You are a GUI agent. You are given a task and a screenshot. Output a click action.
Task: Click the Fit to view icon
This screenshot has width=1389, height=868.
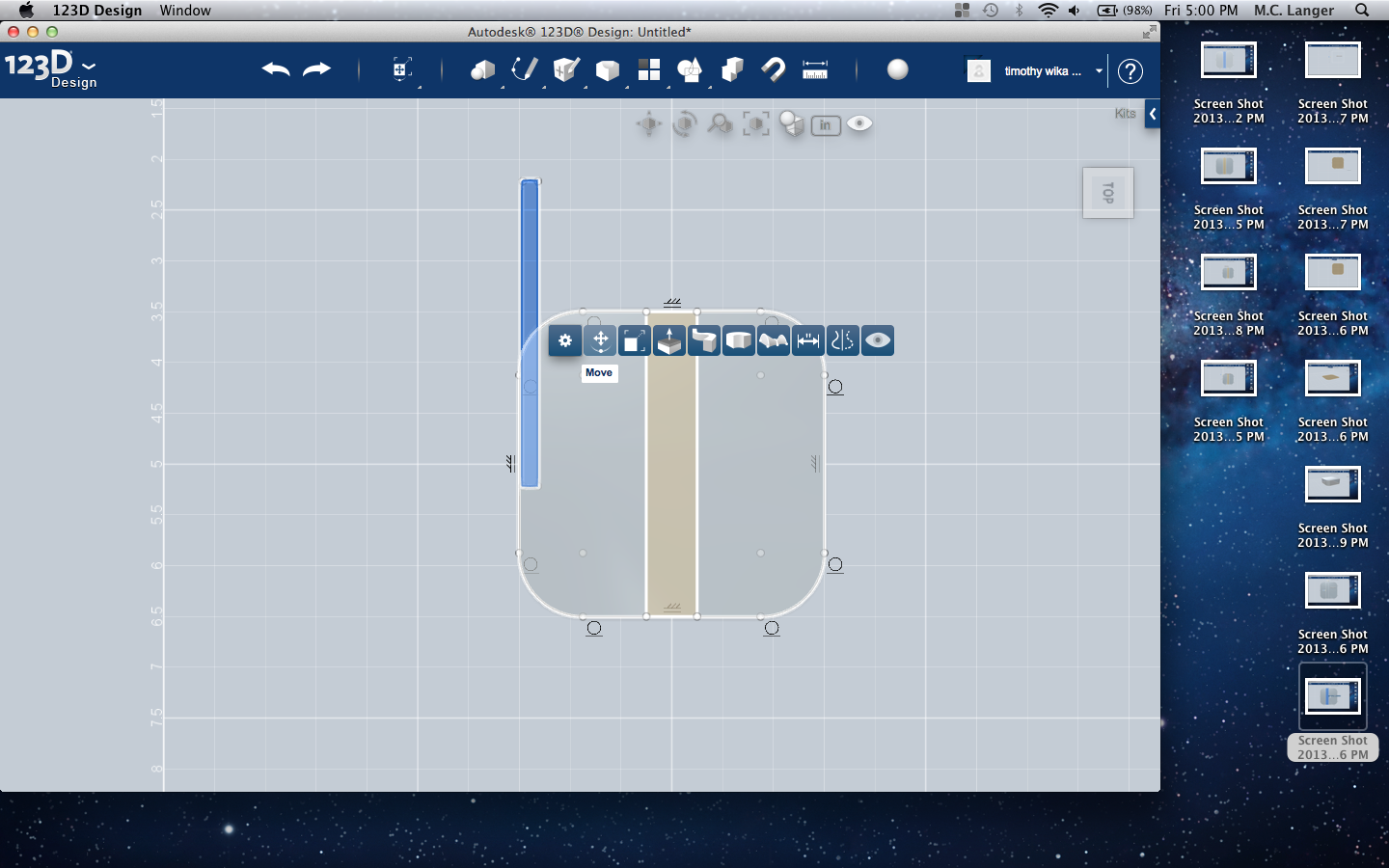(x=756, y=123)
